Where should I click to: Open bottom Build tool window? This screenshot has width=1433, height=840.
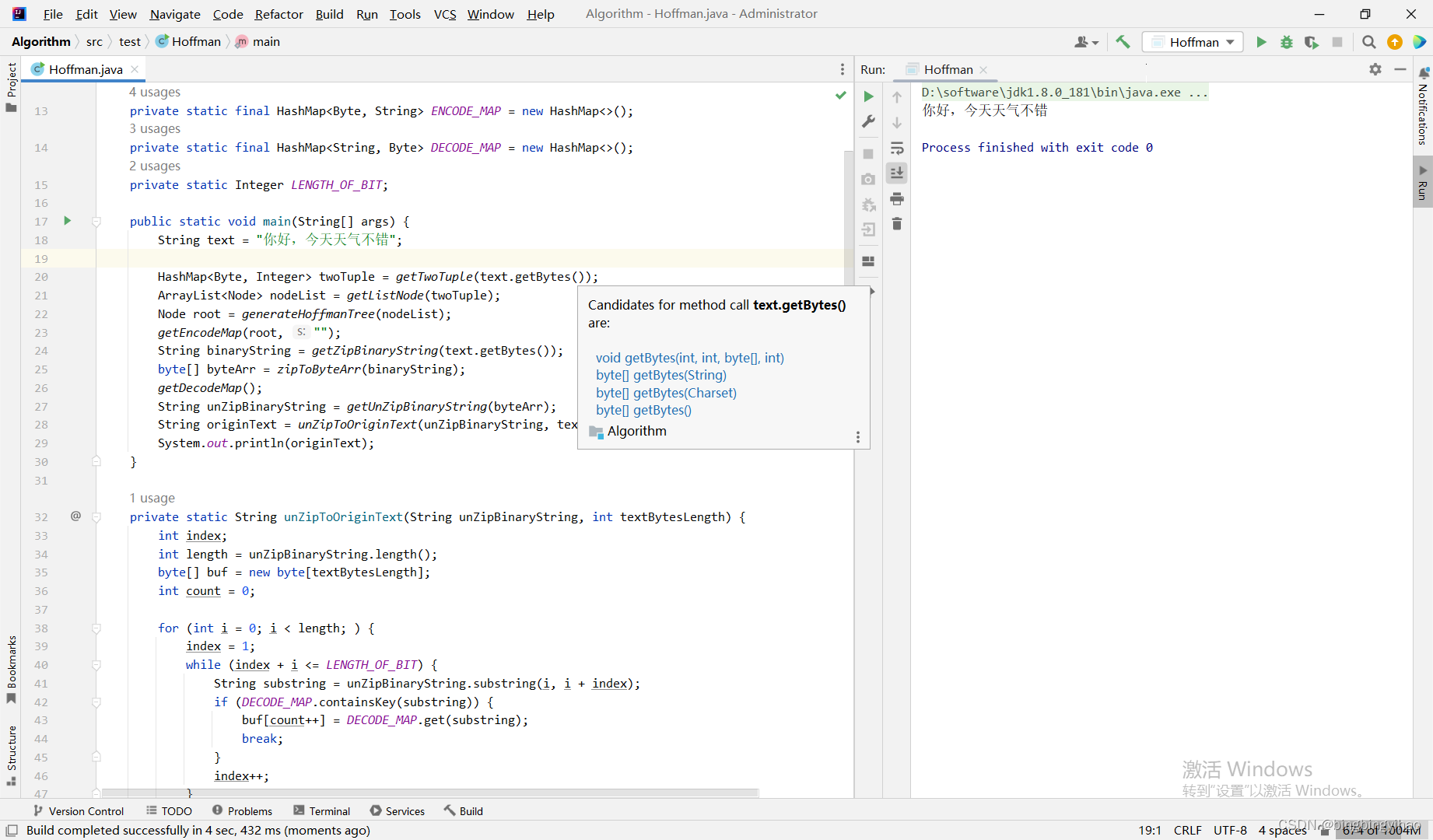[464, 810]
